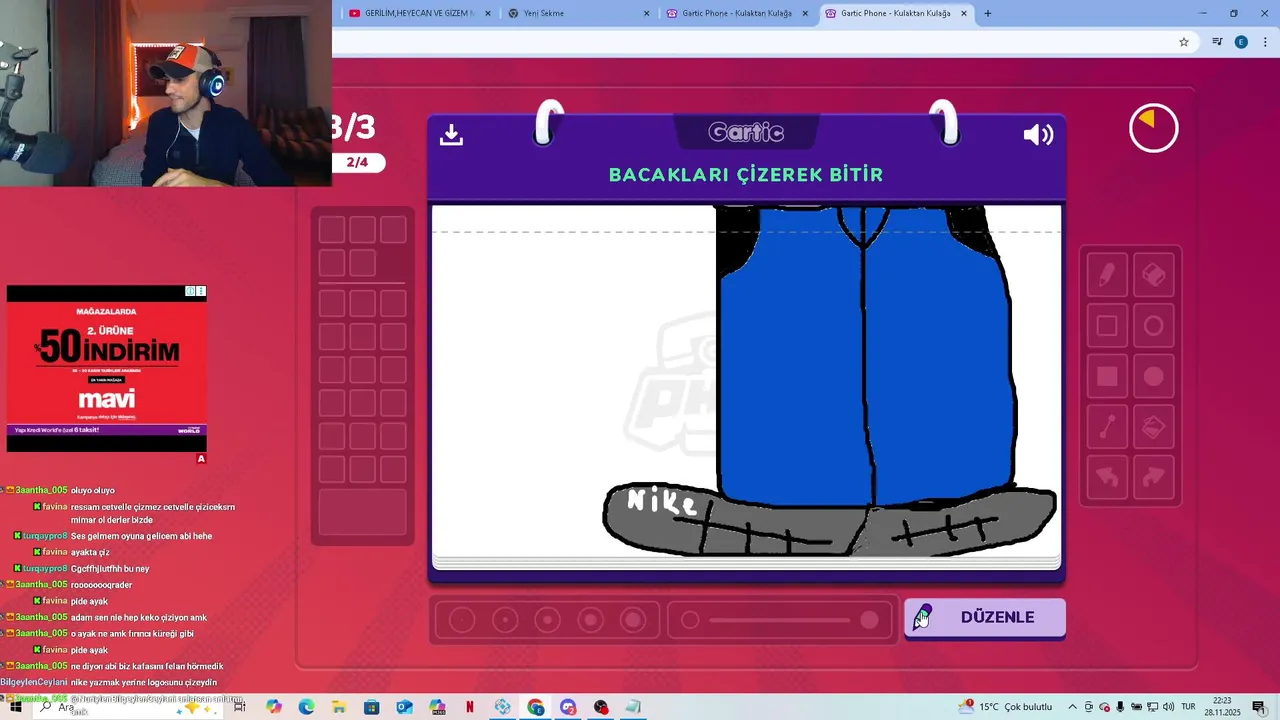Choose the largest brush size
Screen dimensions: 1280x720
pyautogui.click(x=633, y=620)
